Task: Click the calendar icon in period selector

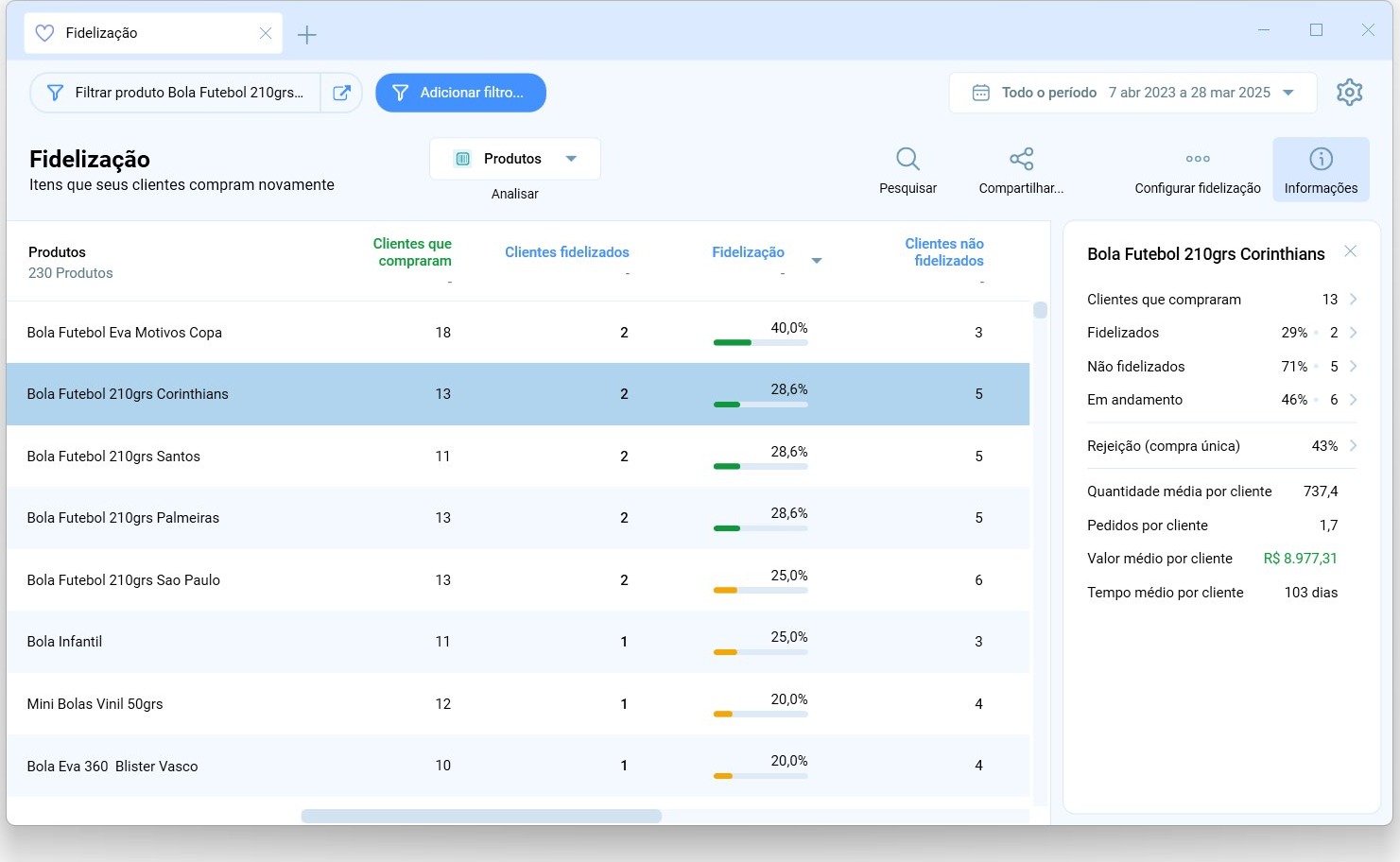Action: (981, 93)
